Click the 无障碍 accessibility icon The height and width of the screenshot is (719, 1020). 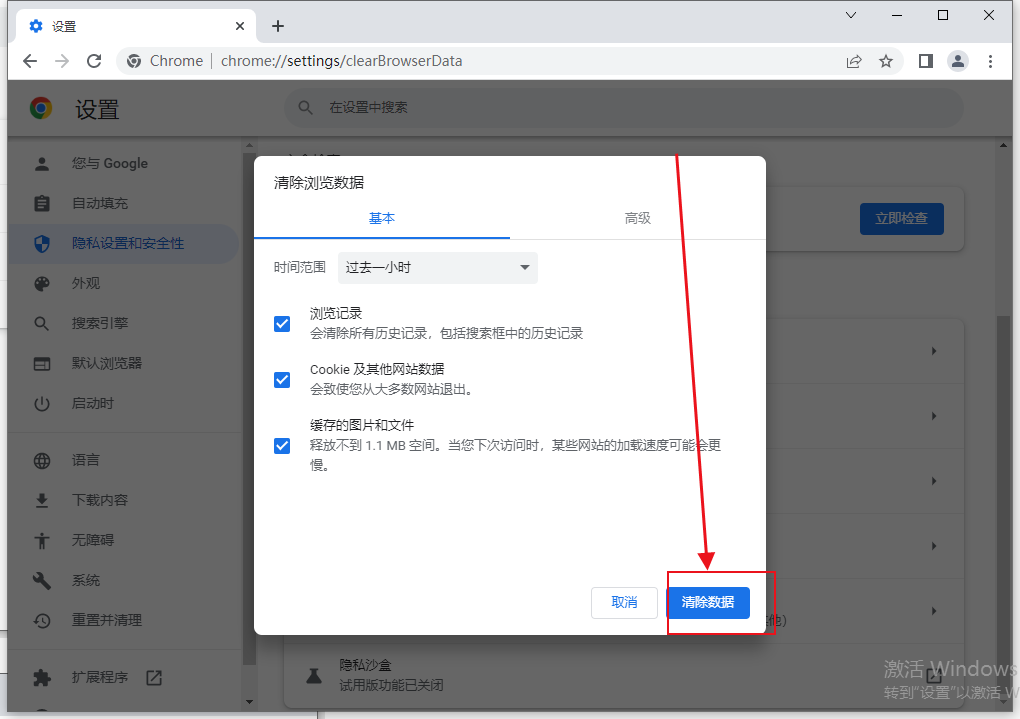(x=42, y=541)
